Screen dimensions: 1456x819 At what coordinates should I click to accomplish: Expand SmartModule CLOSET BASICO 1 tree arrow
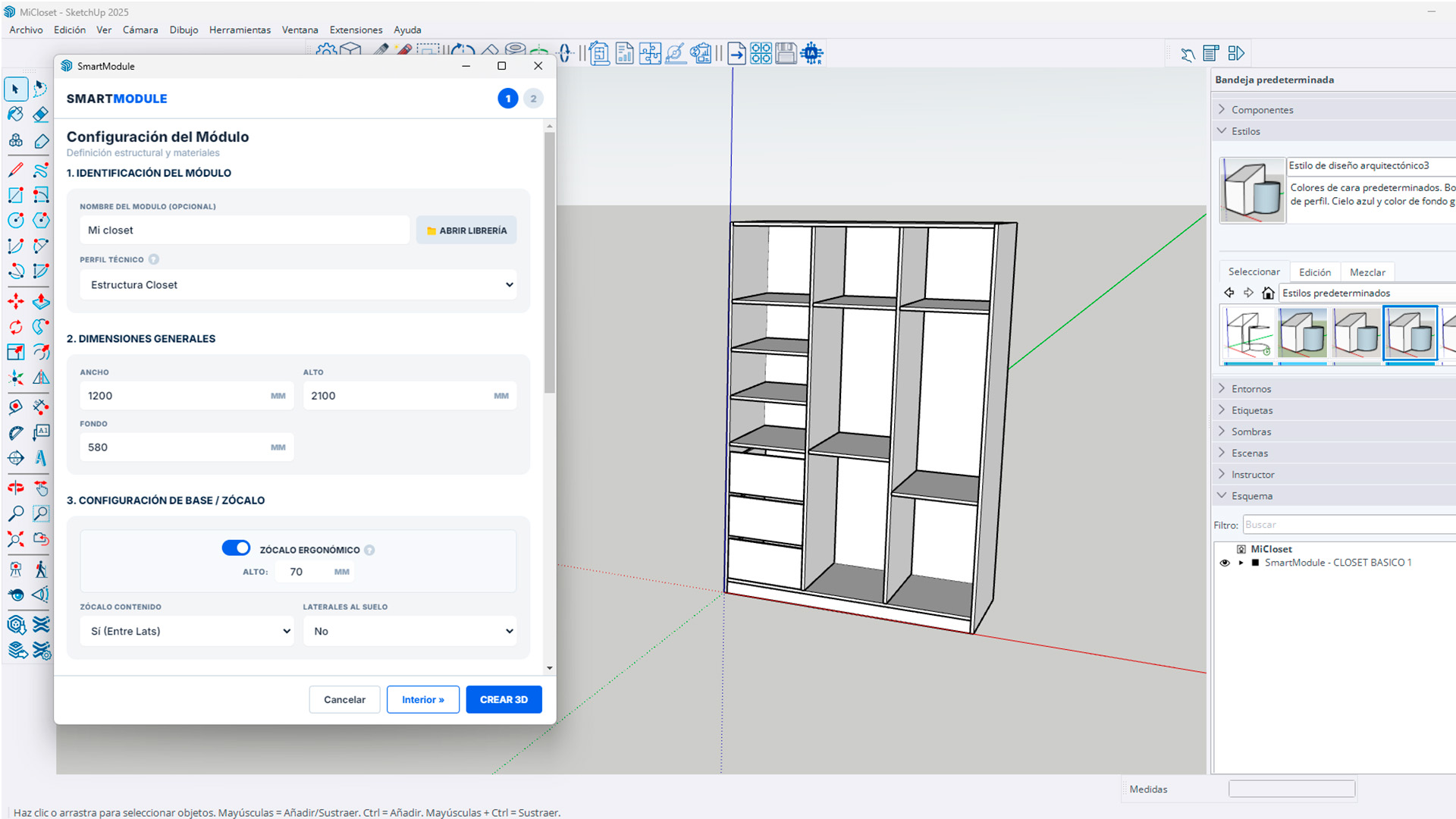(x=1241, y=563)
